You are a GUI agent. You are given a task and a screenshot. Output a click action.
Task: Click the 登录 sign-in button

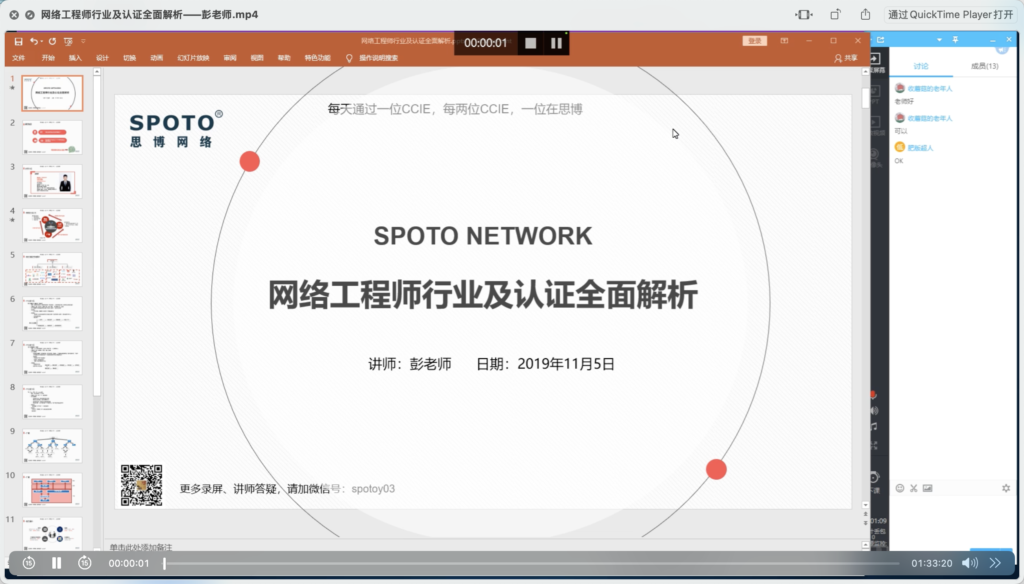[x=754, y=41]
